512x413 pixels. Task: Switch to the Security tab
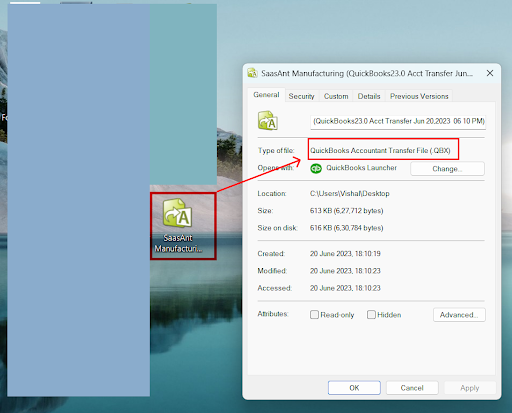point(301,96)
